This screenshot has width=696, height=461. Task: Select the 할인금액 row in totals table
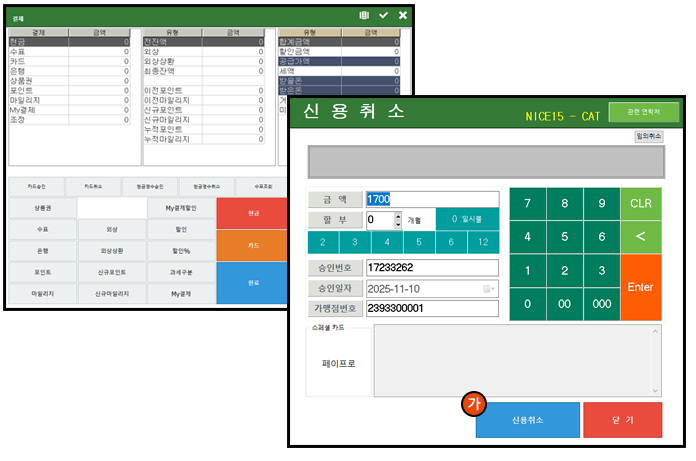point(339,51)
